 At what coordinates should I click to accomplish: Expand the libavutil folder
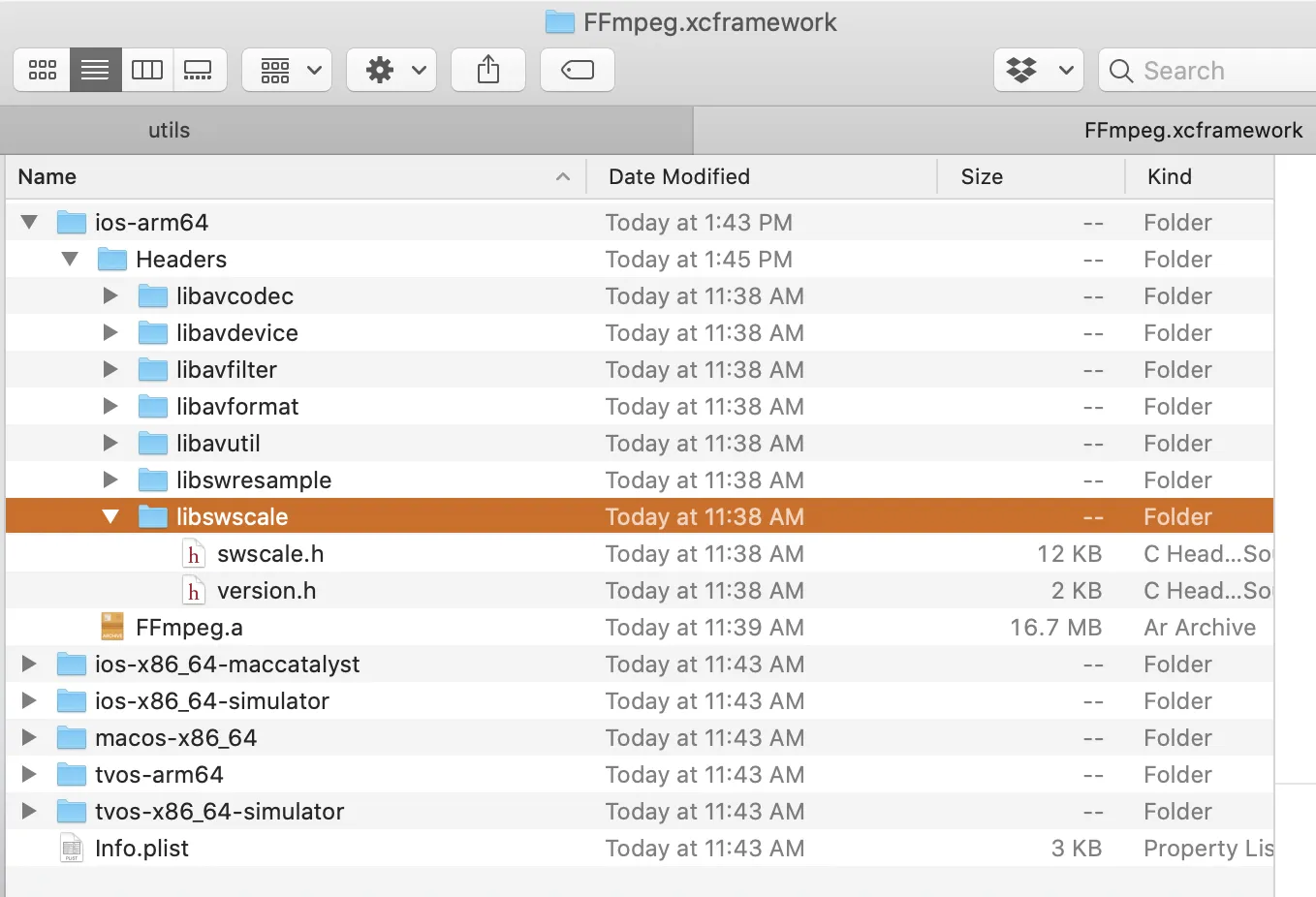pyautogui.click(x=110, y=444)
